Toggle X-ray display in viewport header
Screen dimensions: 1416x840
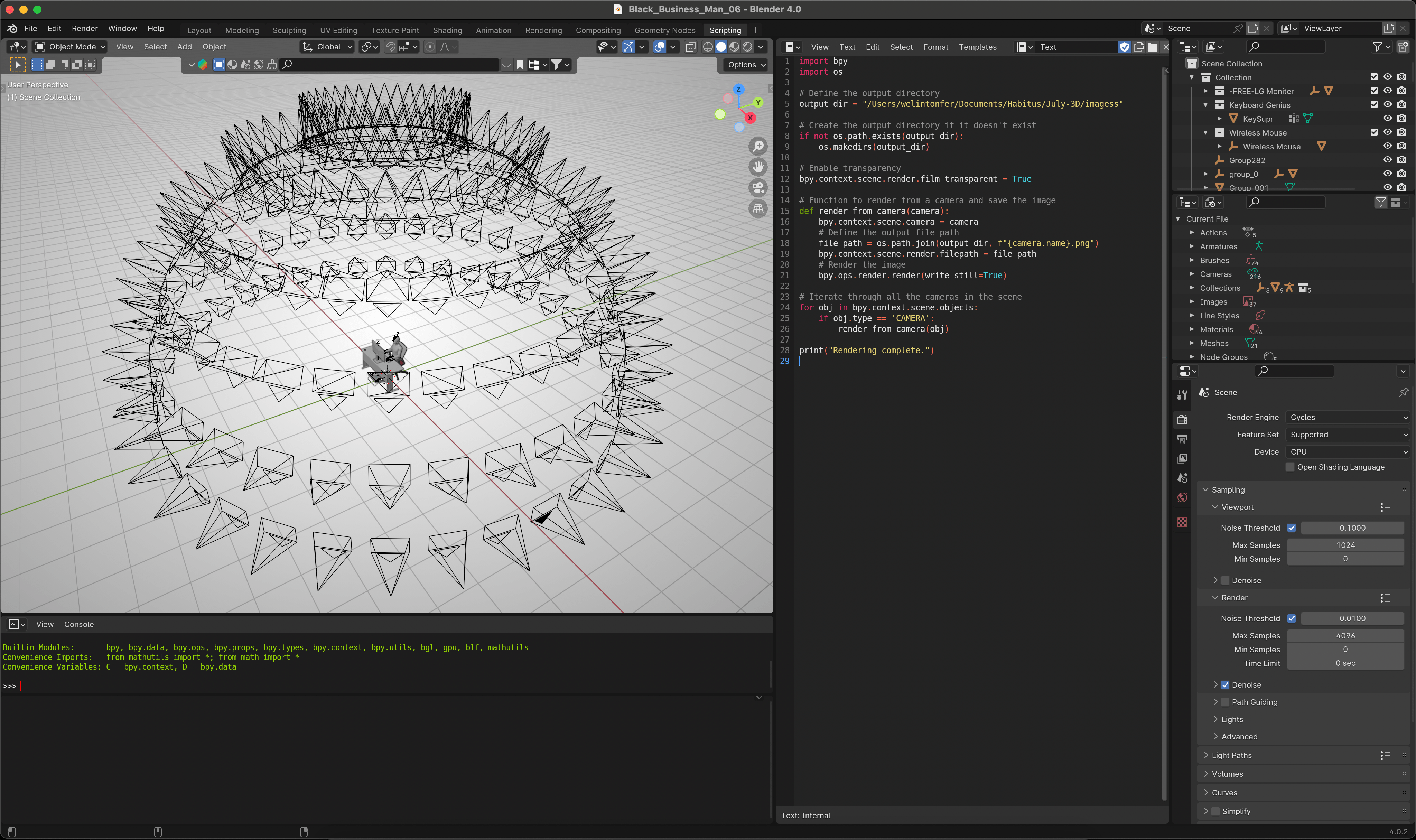[690, 47]
